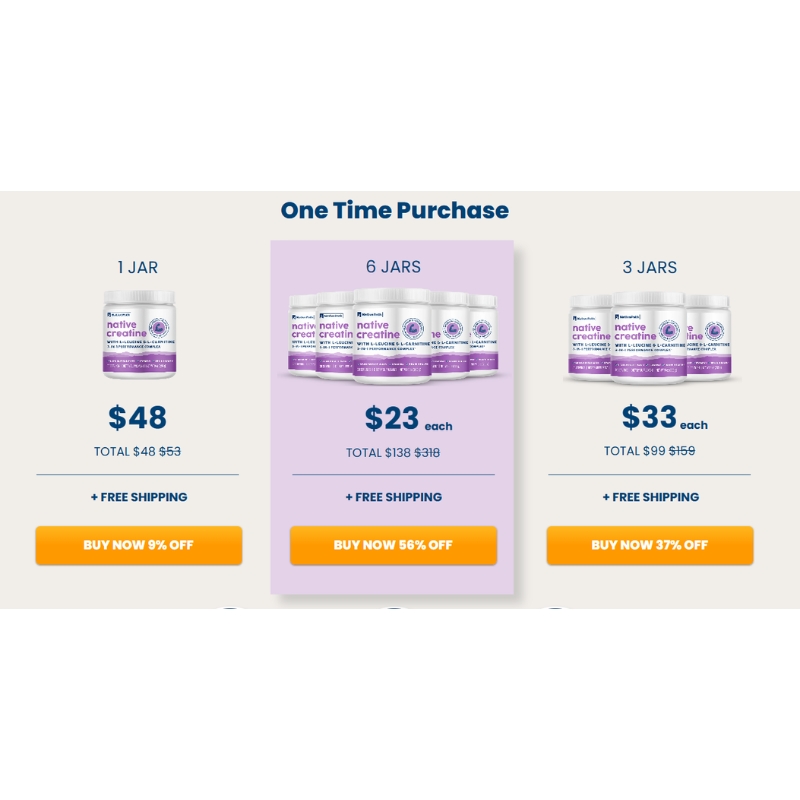The width and height of the screenshot is (800, 800).
Task: Click the BUY NOW 37% OFF button
Action: (x=649, y=545)
